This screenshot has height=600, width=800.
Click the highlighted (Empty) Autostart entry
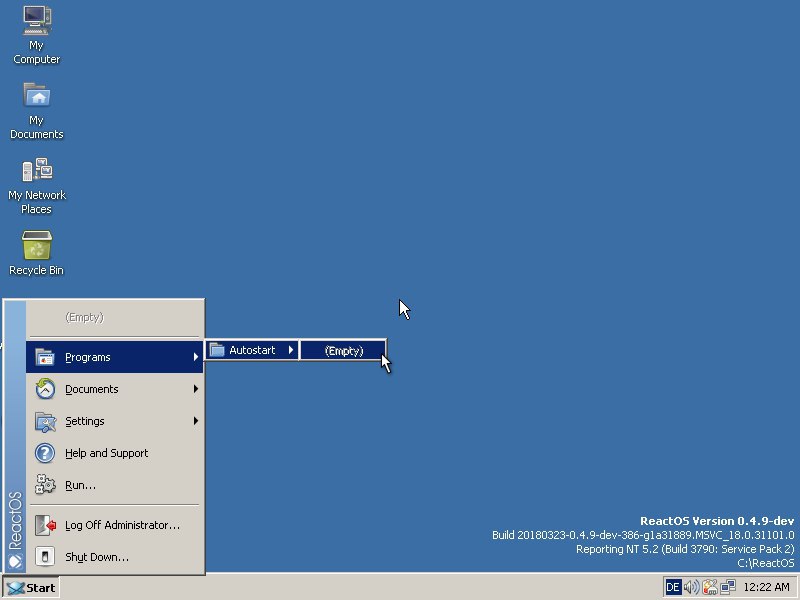343,351
